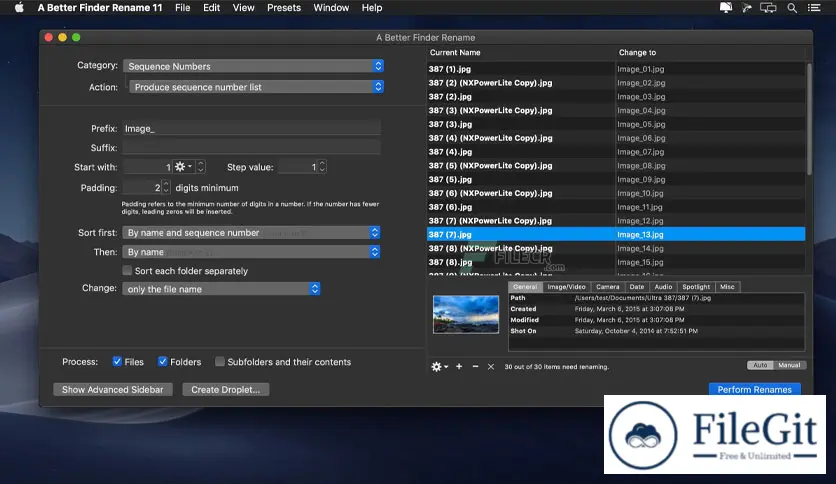The height and width of the screenshot is (484, 836).
Task: Remove selected item with minus button
Action: (475, 367)
